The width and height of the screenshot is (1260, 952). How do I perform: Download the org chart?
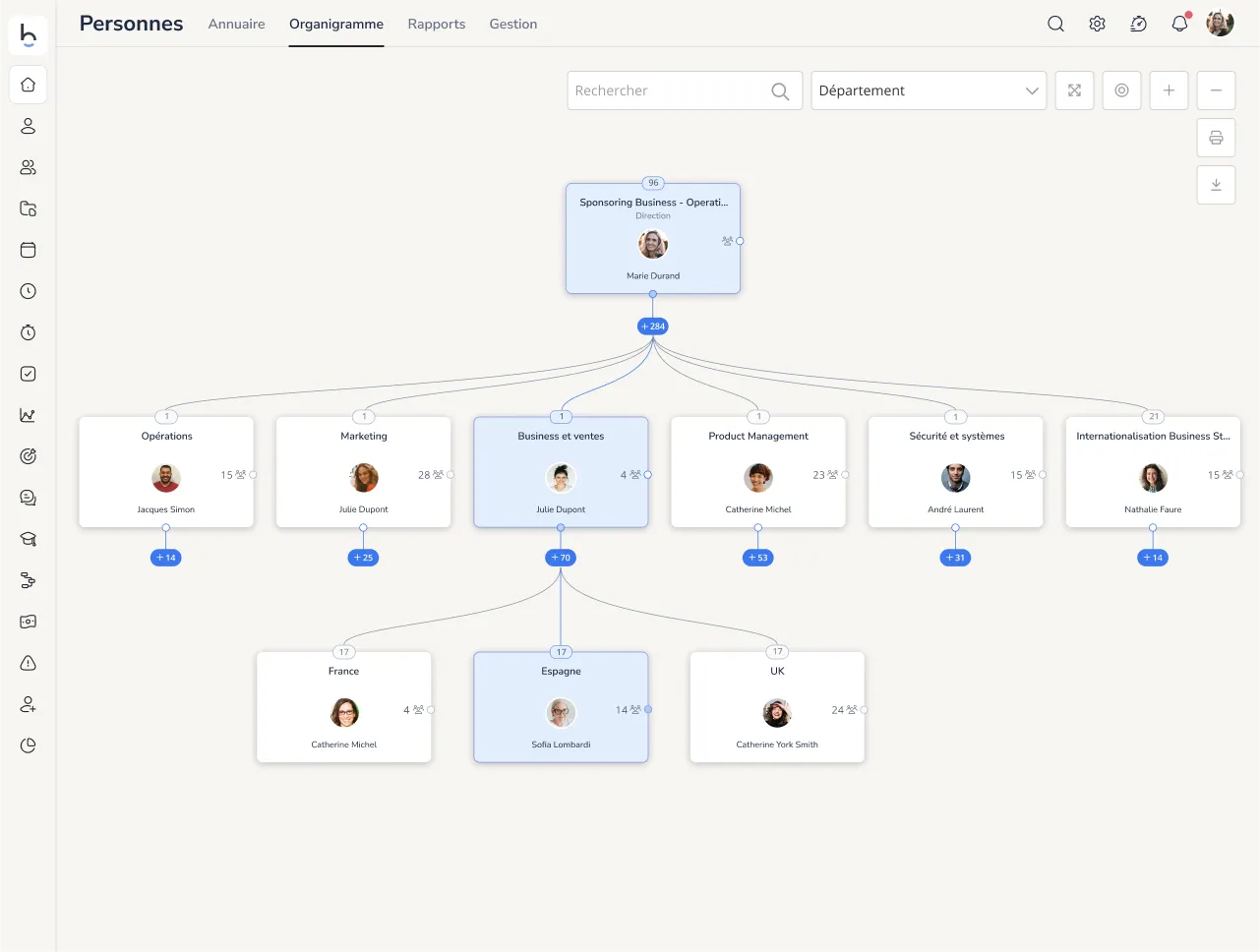pos(1216,185)
